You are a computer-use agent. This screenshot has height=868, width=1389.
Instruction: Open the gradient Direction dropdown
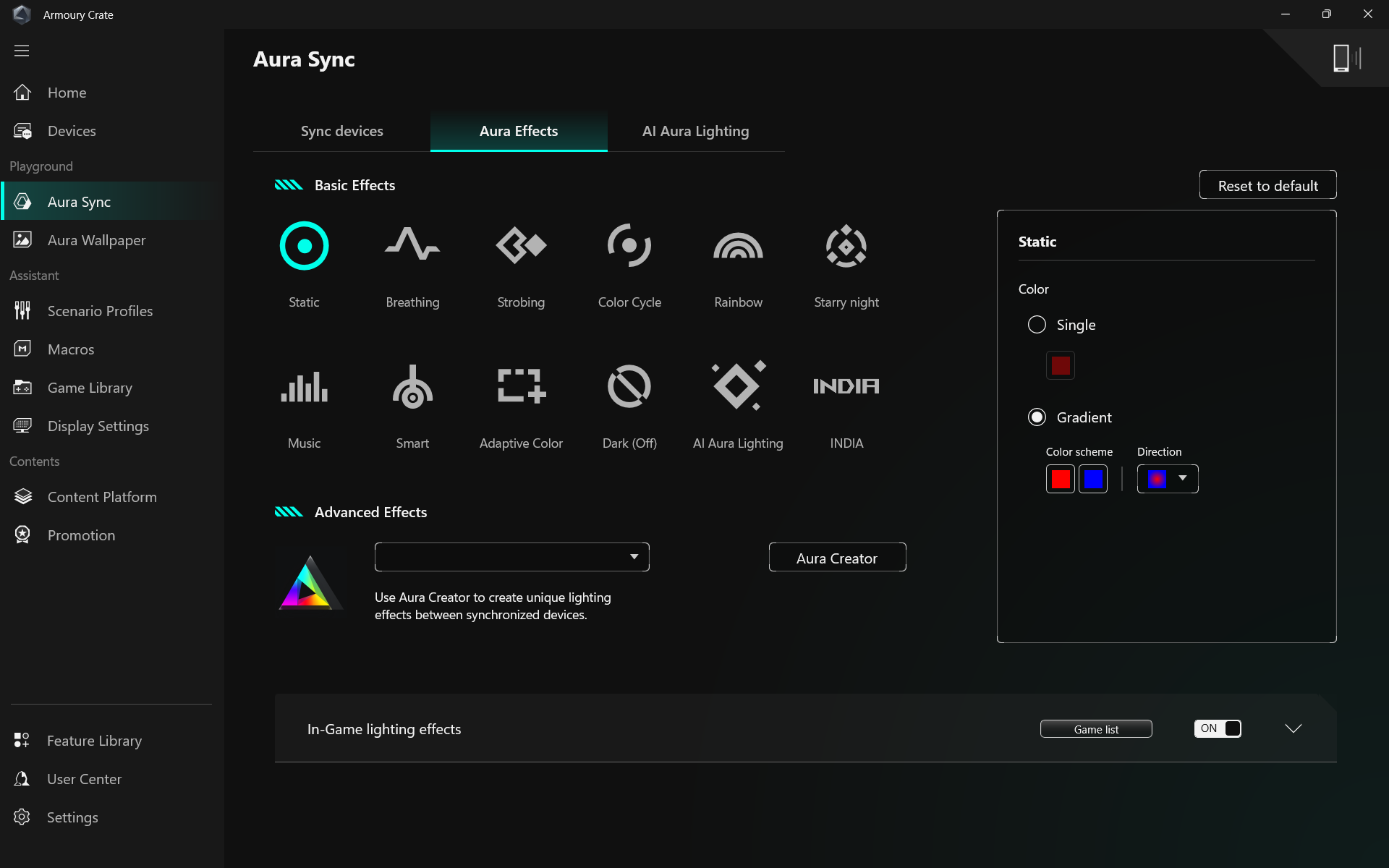point(1168,479)
